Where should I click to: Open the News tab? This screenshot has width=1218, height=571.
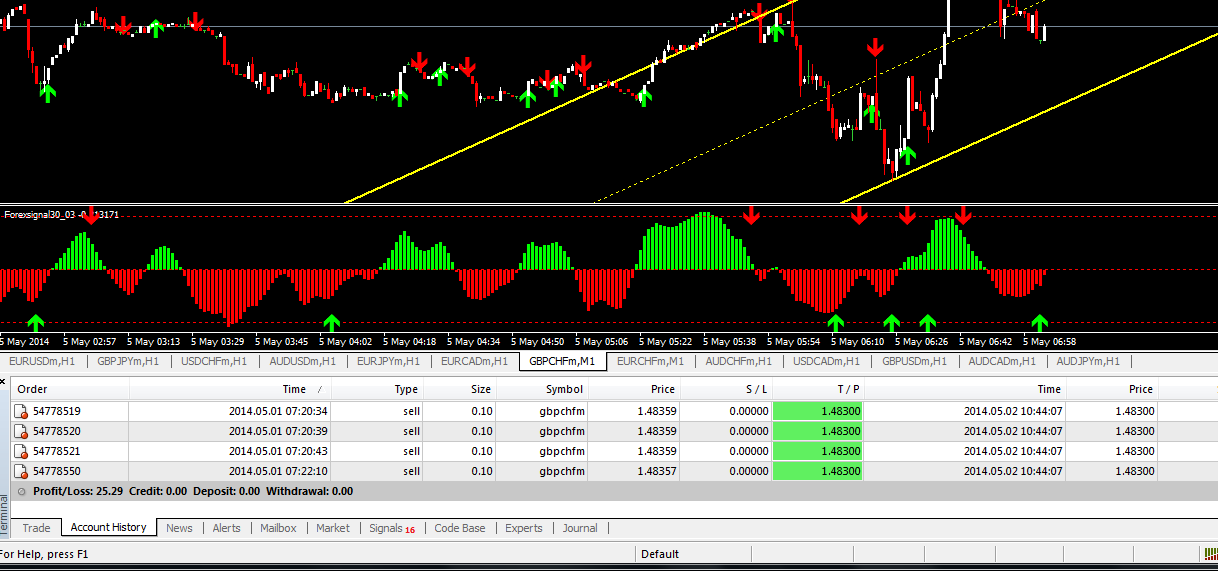pyautogui.click(x=179, y=528)
